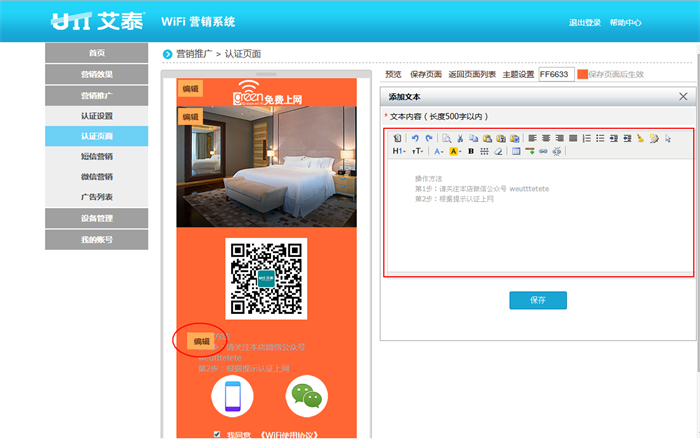Click the Redo arrow in editor toolbar
This screenshot has height=445, width=700.
(x=429, y=138)
